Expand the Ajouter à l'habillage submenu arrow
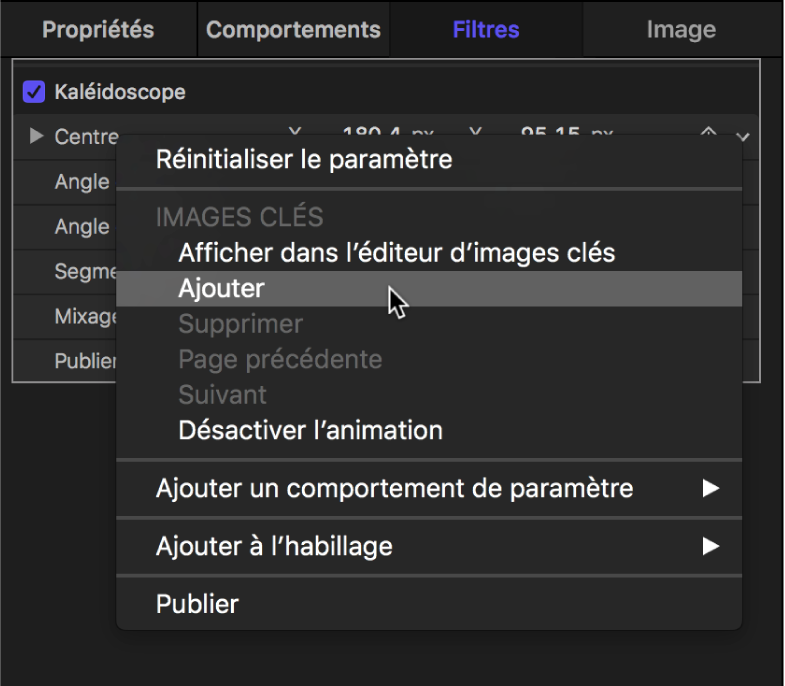Viewport: 785px width, 686px height. 710,546
